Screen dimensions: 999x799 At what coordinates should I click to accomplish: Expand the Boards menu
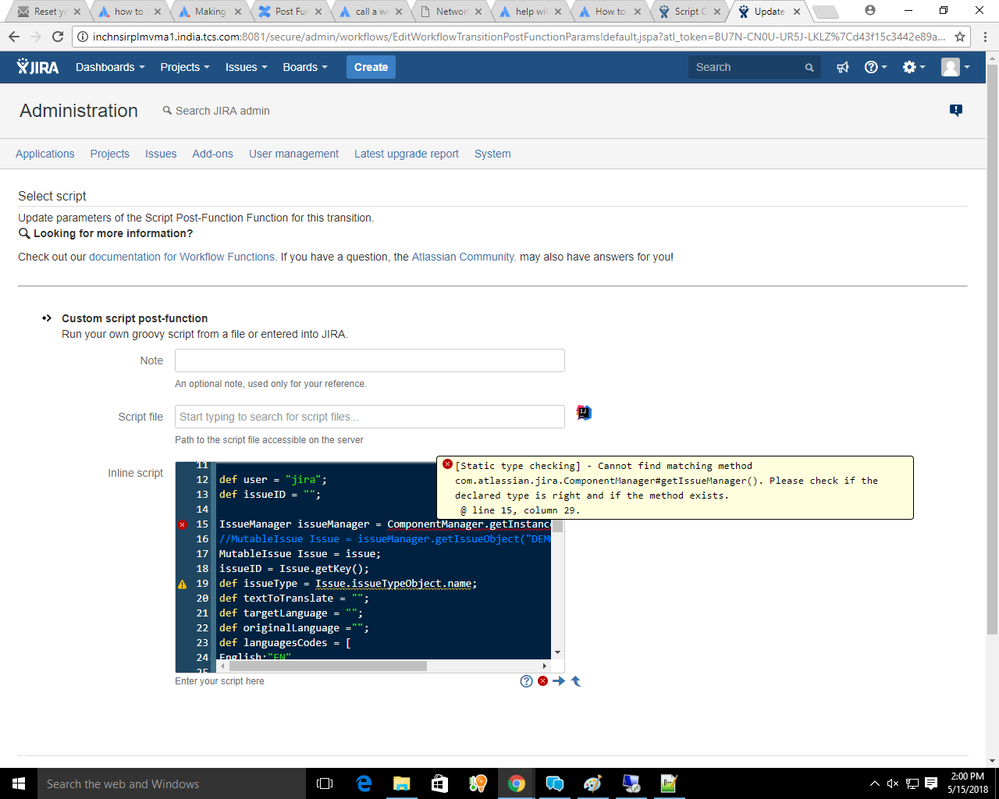305,67
